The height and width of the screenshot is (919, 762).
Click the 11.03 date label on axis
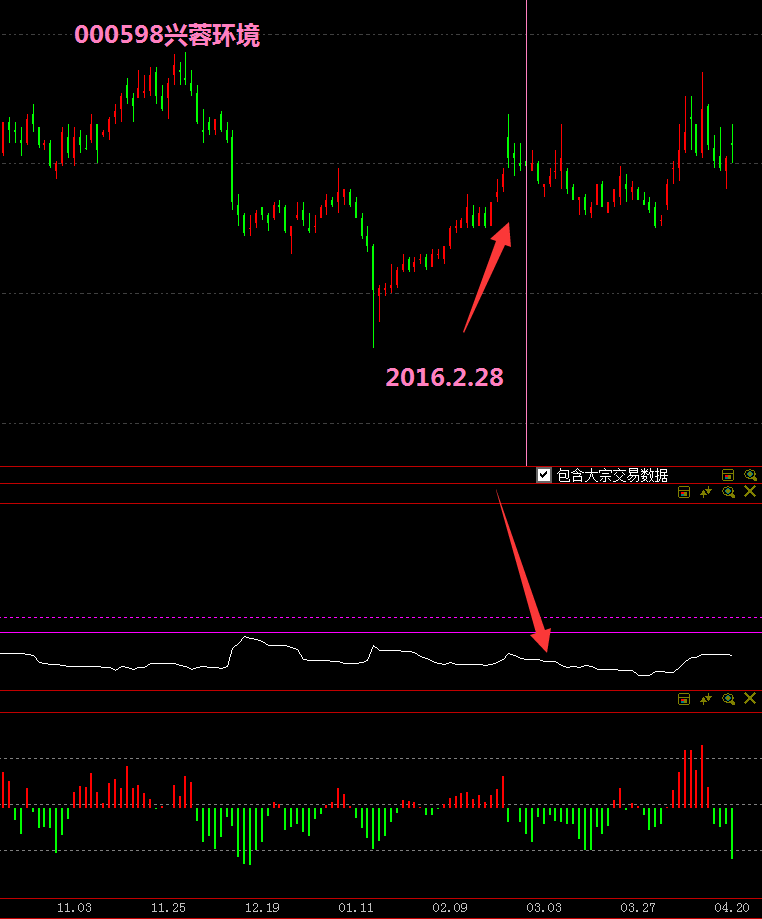[x=74, y=908]
